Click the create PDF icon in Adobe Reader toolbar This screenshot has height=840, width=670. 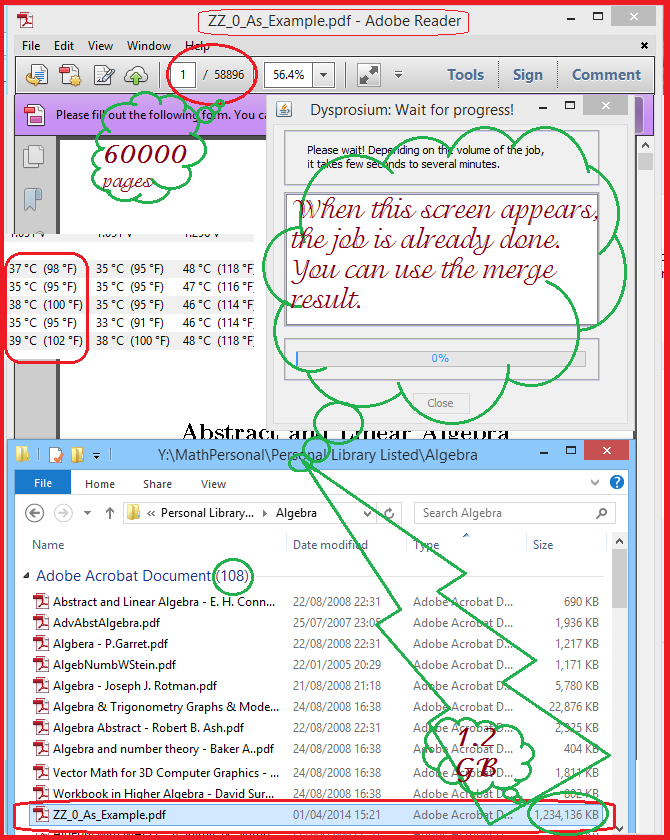(70, 74)
